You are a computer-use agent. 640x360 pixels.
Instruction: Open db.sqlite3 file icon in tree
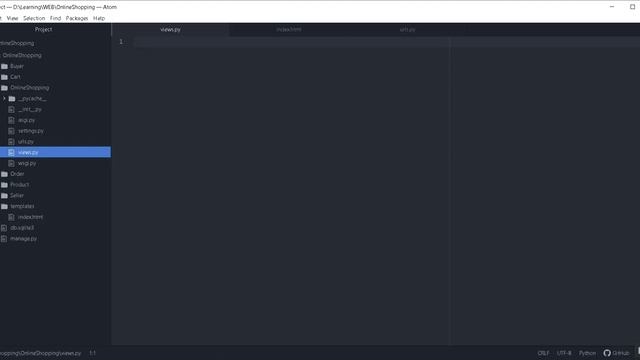(x=4, y=228)
